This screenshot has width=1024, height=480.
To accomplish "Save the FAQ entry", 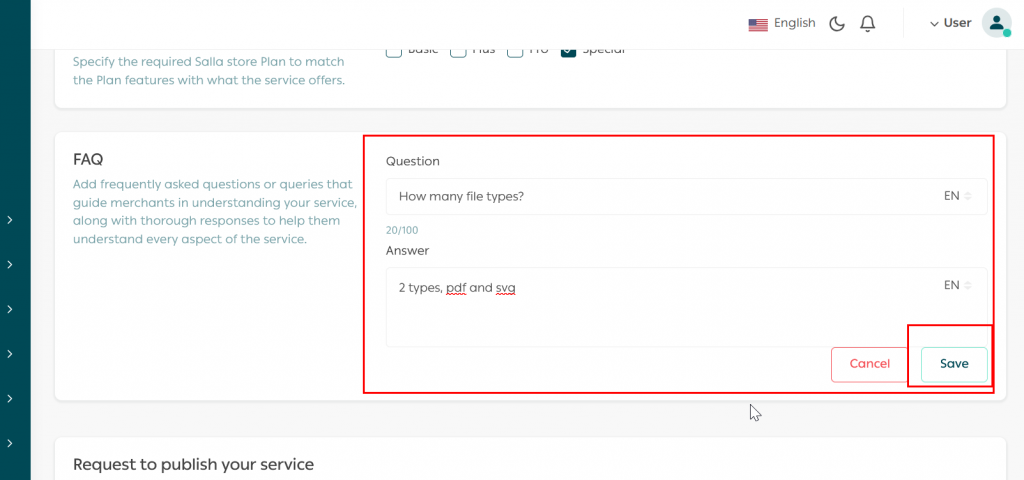I will (954, 364).
